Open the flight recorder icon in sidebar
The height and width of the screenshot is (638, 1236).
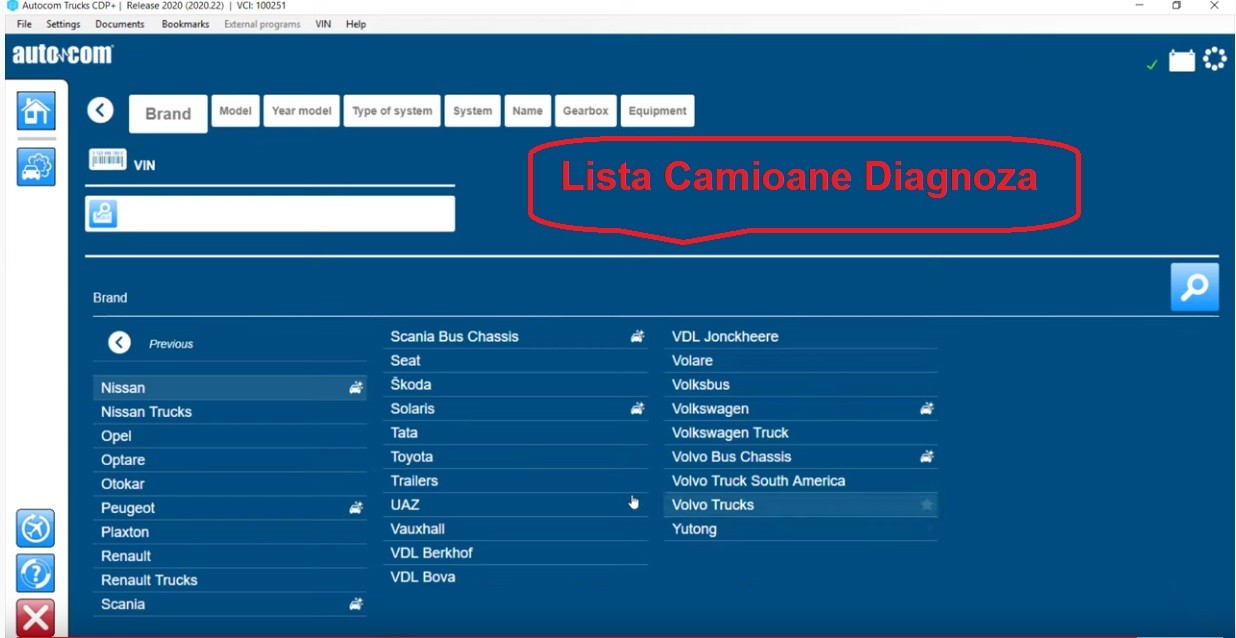(x=36, y=528)
